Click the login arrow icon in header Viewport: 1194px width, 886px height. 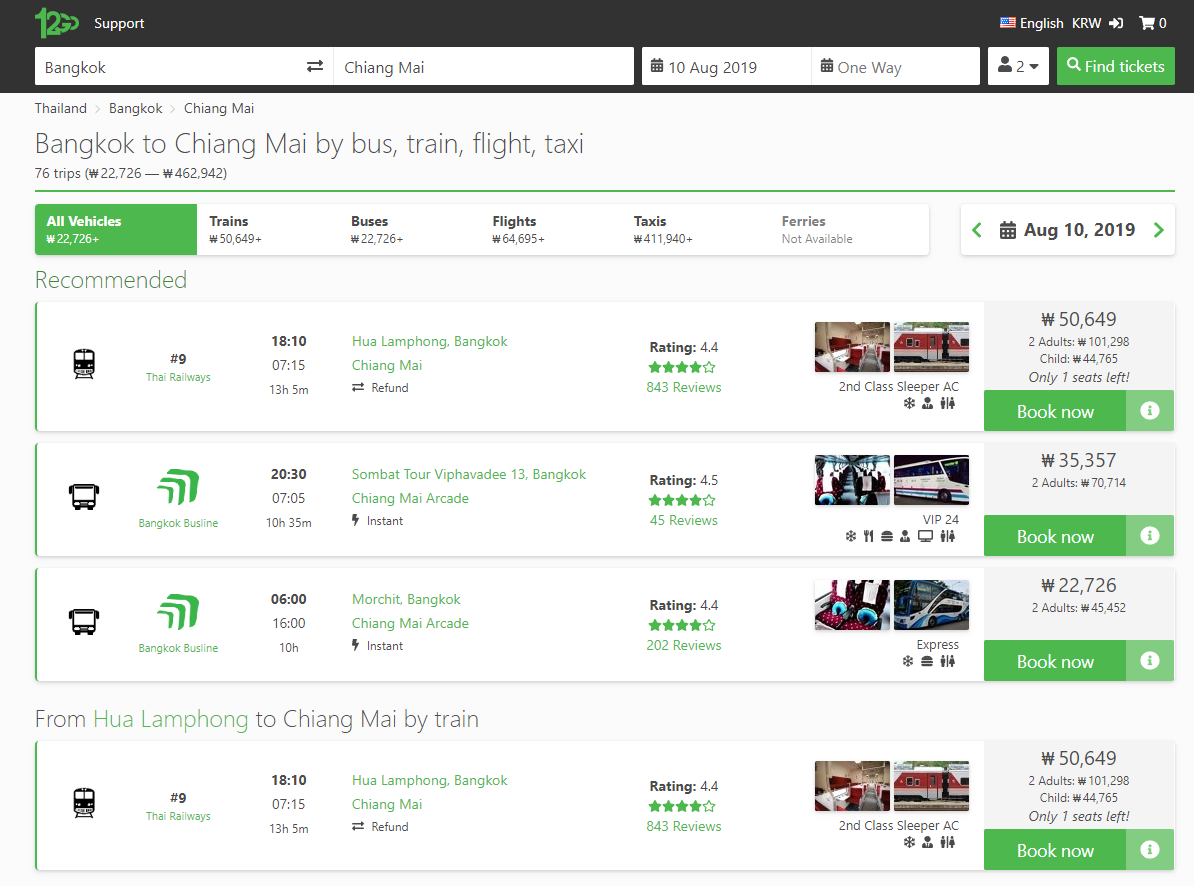click(x=1116, y=23)
